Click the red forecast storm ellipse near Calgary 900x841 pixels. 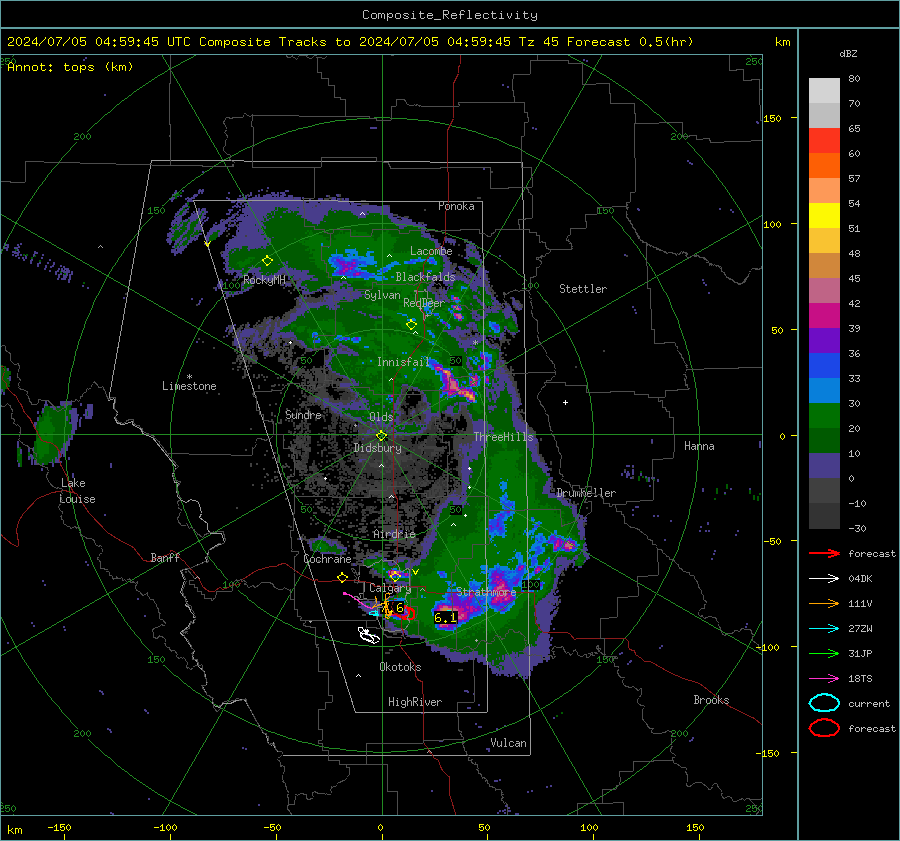pyautogui.click(x=404, y=613)
